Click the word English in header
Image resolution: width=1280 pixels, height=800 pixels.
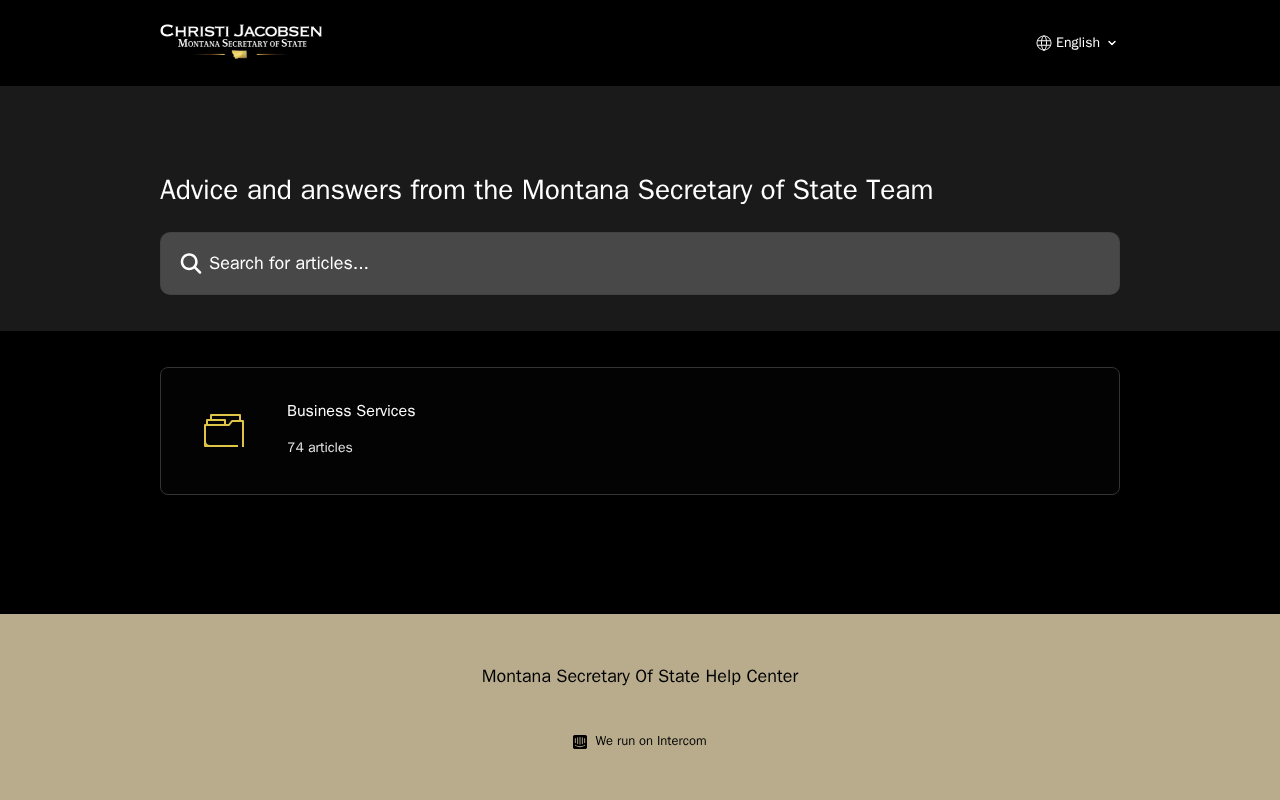1078,43
